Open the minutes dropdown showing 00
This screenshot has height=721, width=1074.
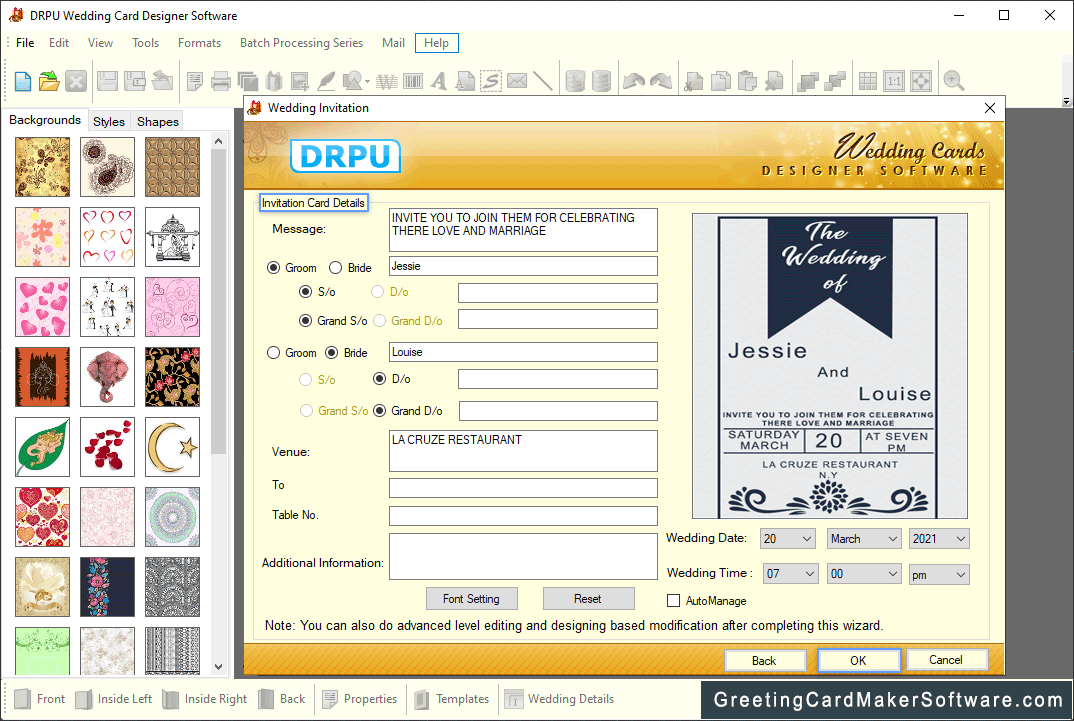(864, 574)
